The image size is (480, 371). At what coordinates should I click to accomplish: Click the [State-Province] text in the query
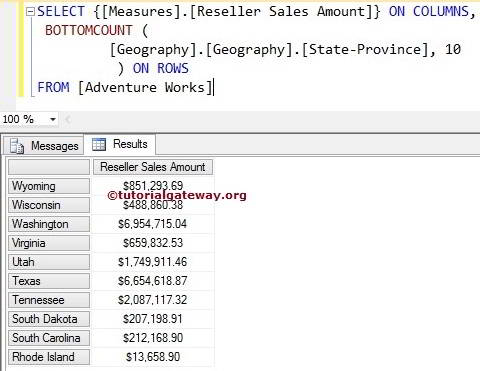point(365,50)
